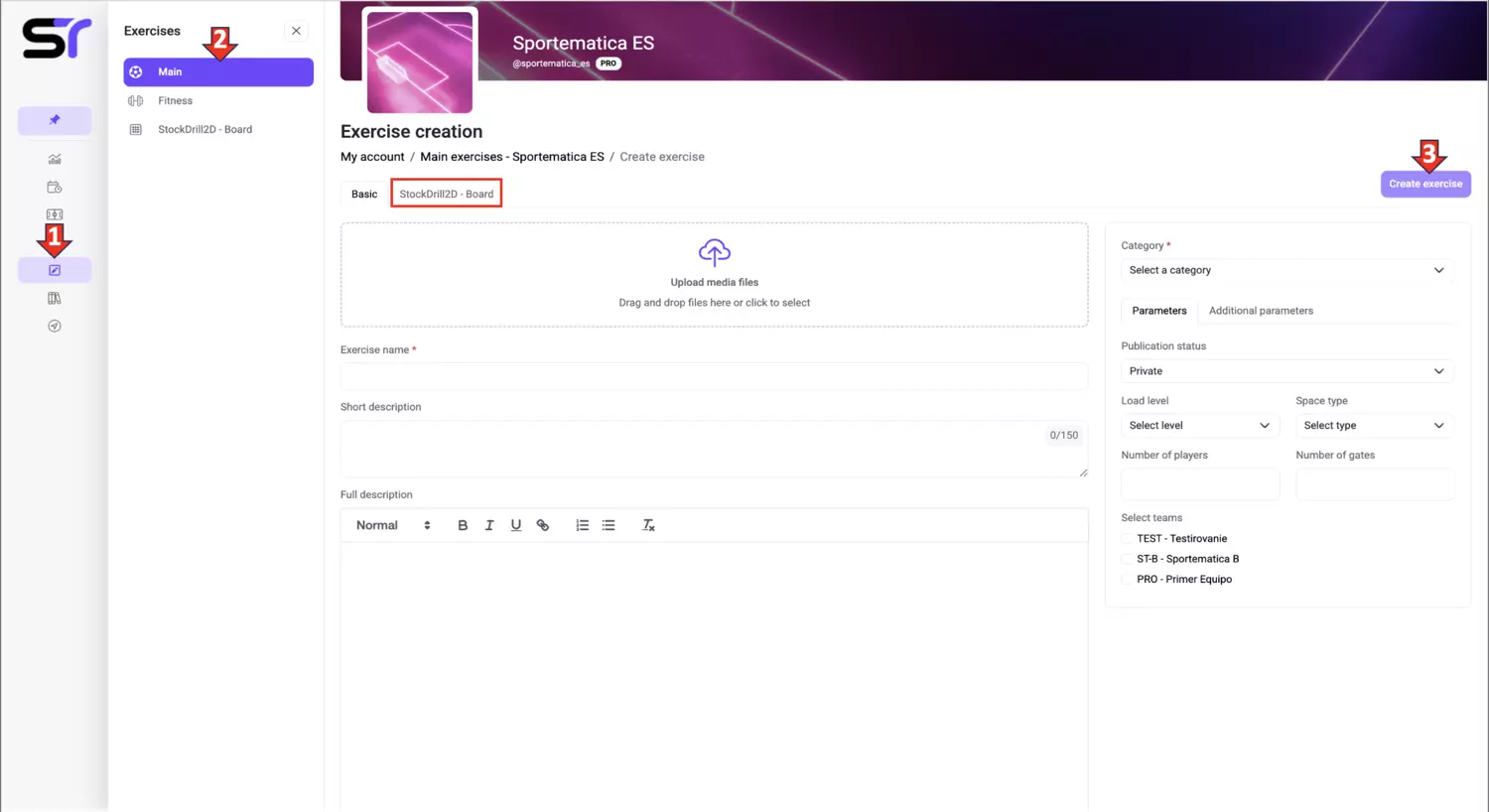Toggle underline formatting
This screenshot has width=1489, height=812.
(516, 525)
